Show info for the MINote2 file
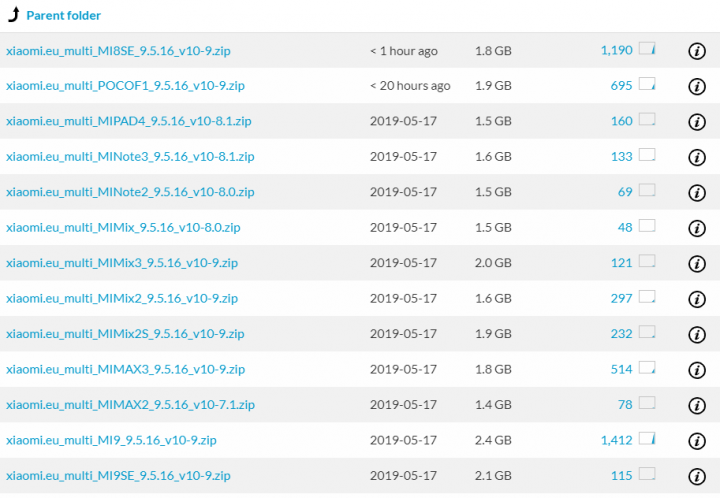The image size is (720, 498). click(697, 193)
